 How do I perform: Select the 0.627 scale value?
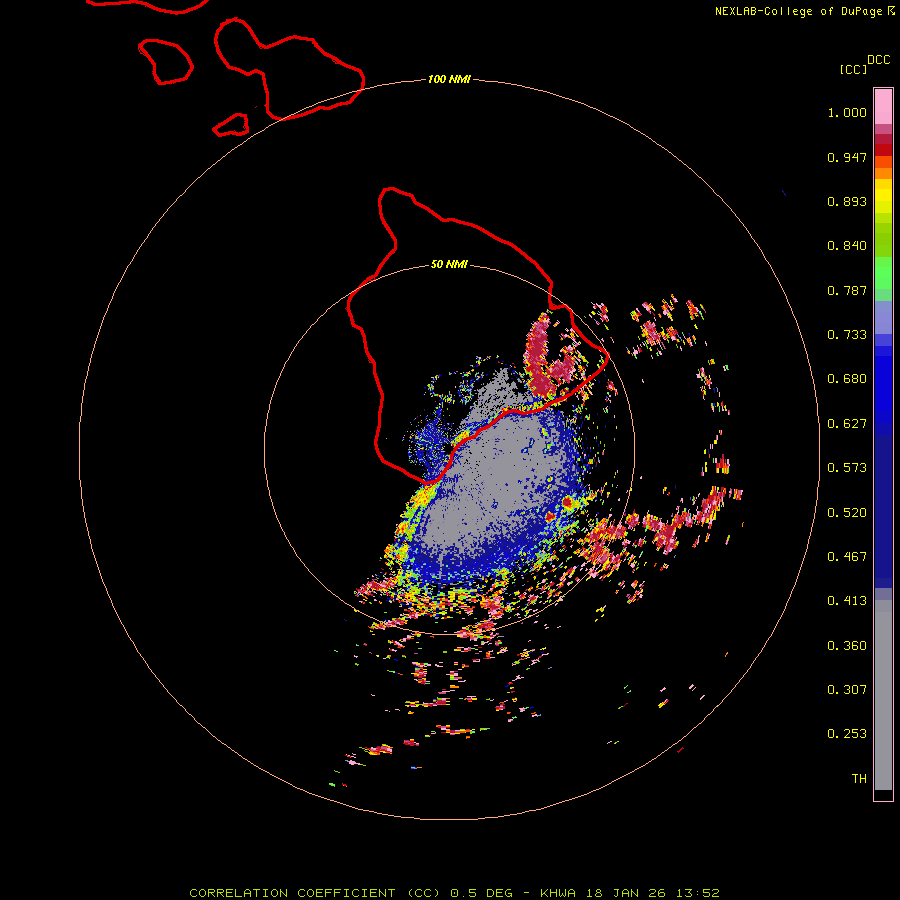click(x=847, y=424)
